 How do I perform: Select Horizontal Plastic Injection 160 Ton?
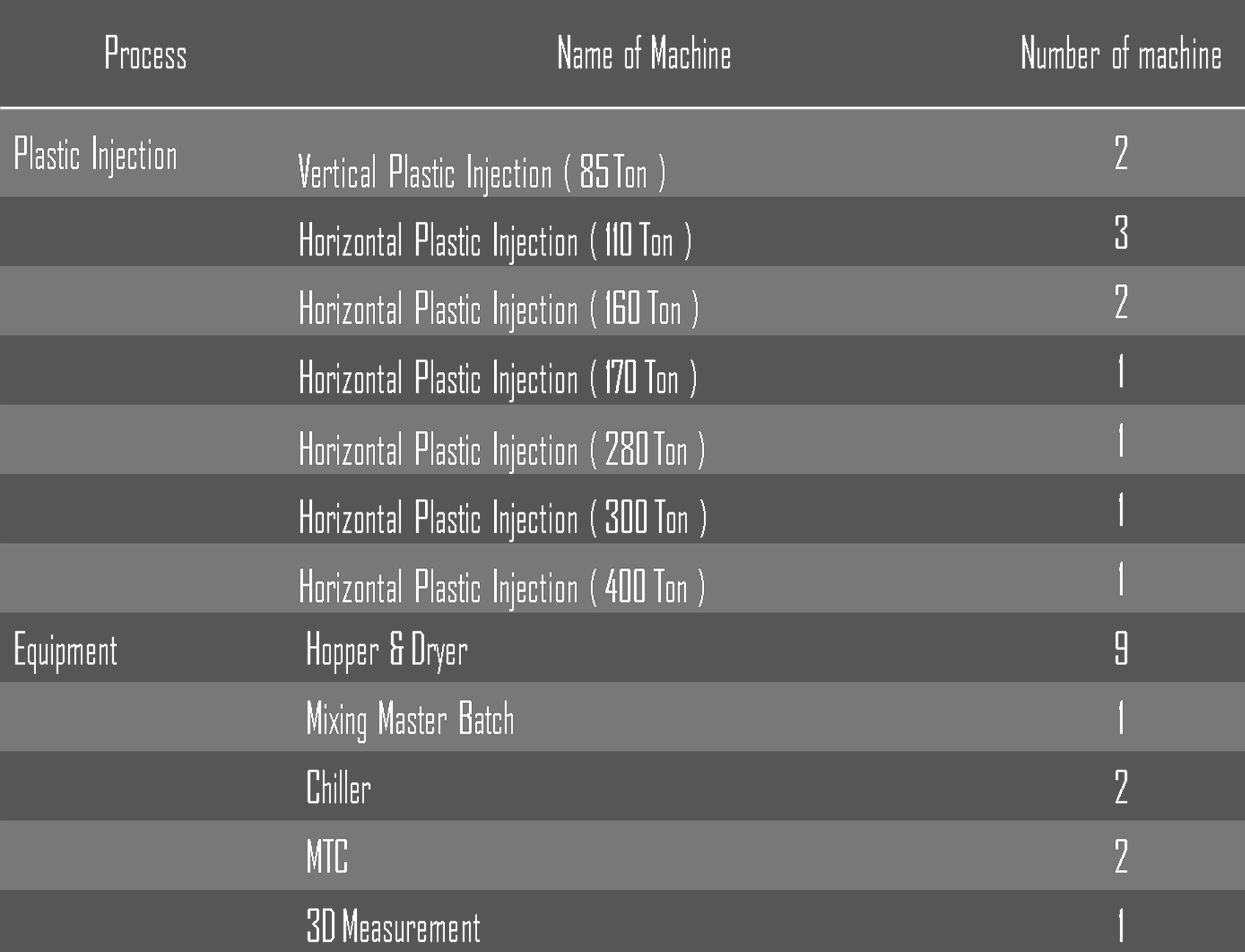tap(498, 308)
